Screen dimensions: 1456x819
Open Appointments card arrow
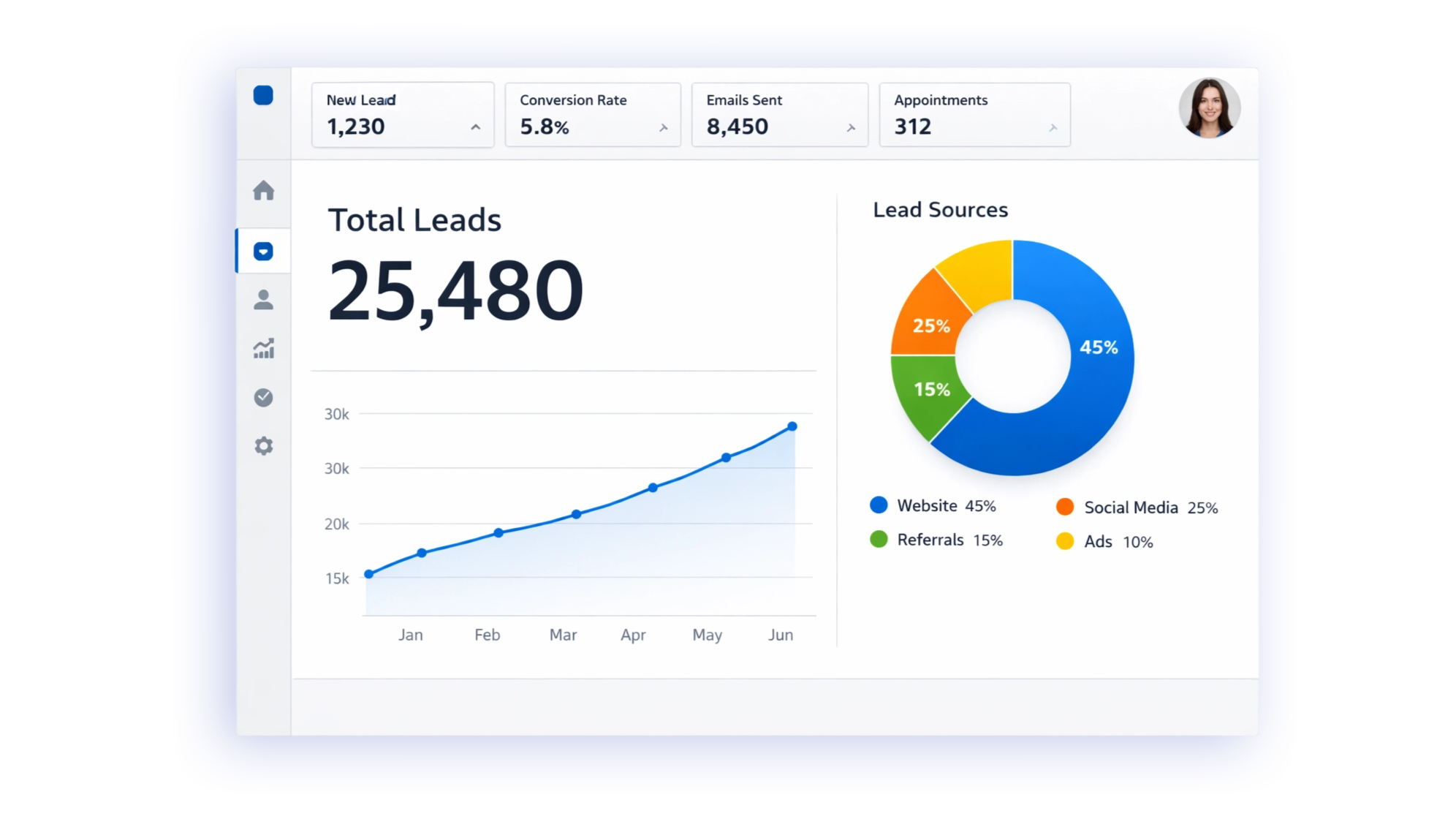tap(1053, 128)
